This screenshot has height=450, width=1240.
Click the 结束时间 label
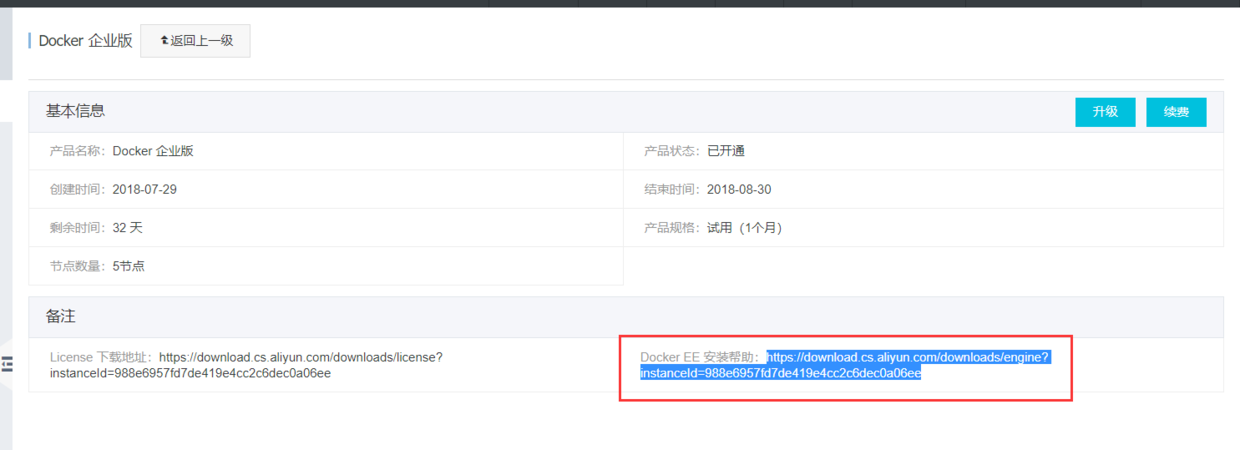(x=672, y=189)
